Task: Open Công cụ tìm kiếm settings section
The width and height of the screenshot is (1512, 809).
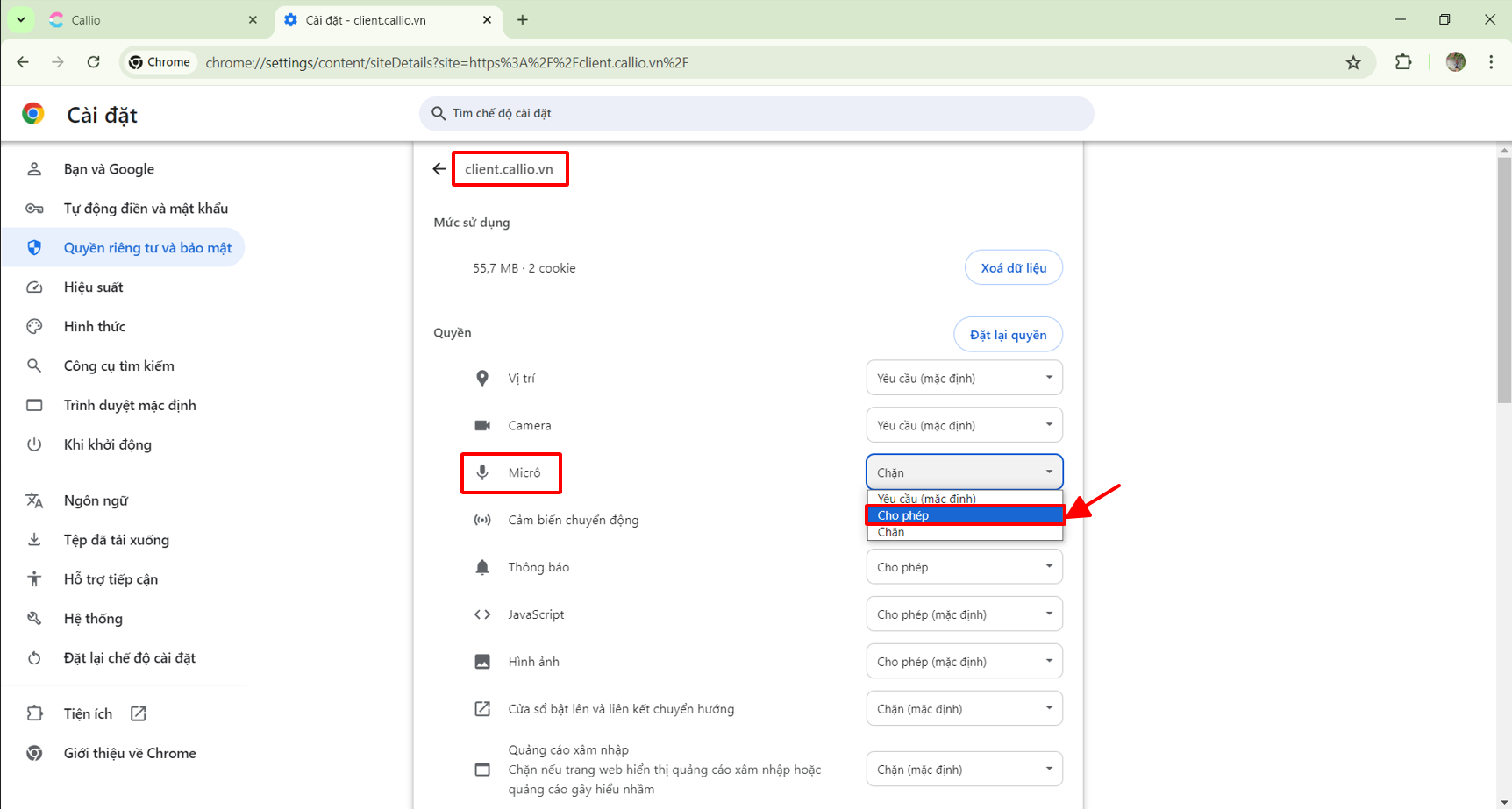Action: pyautogui.click(x=123, y=366)
